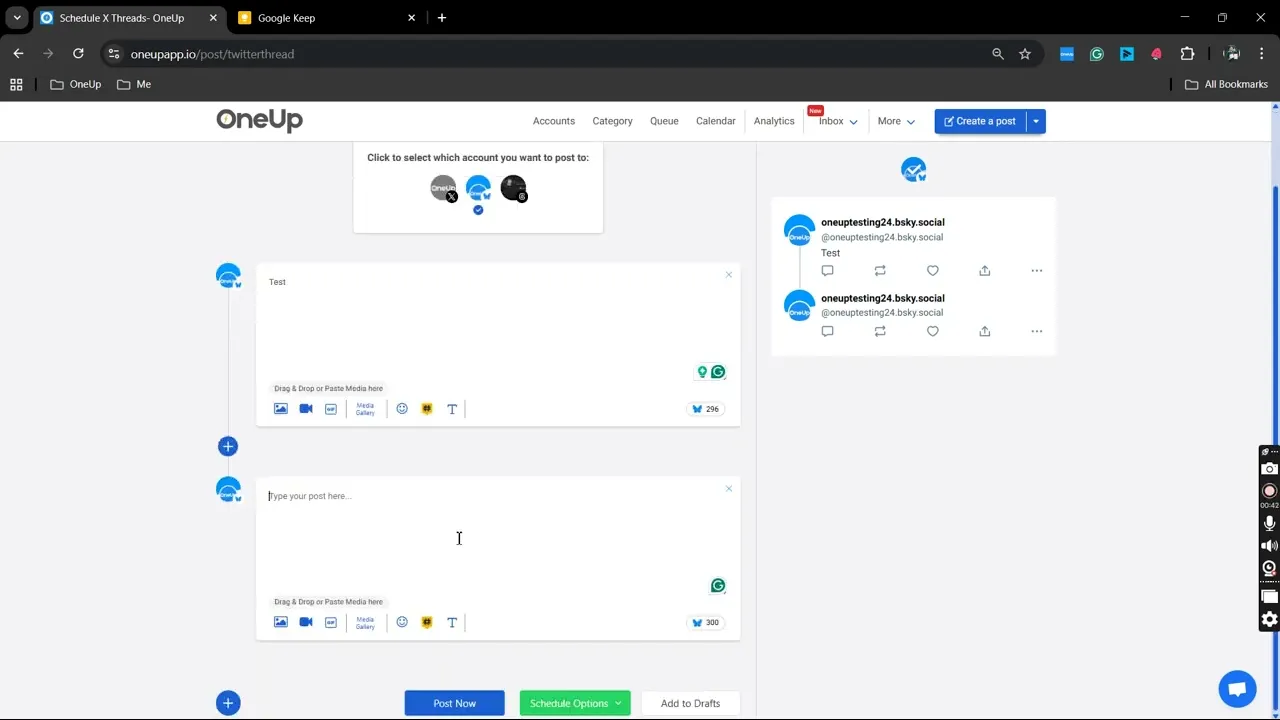
Task: Open the Schedule Options dropdown
Action: [x=575, y=703]
